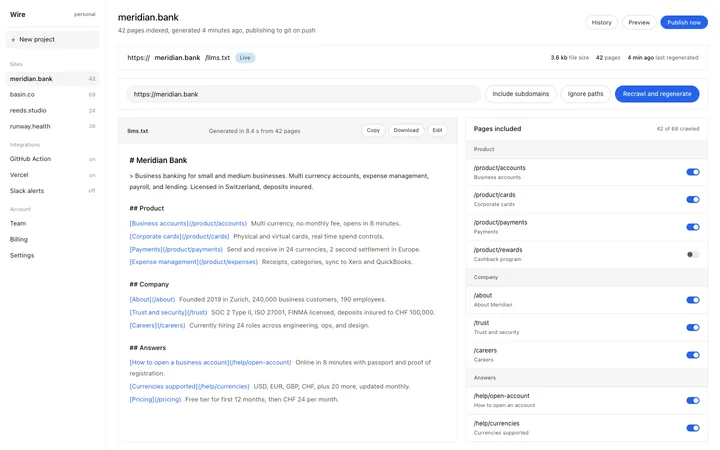Click the Publish now button
This screenshot has width=720, height=450.
click(x=684, y=22)
